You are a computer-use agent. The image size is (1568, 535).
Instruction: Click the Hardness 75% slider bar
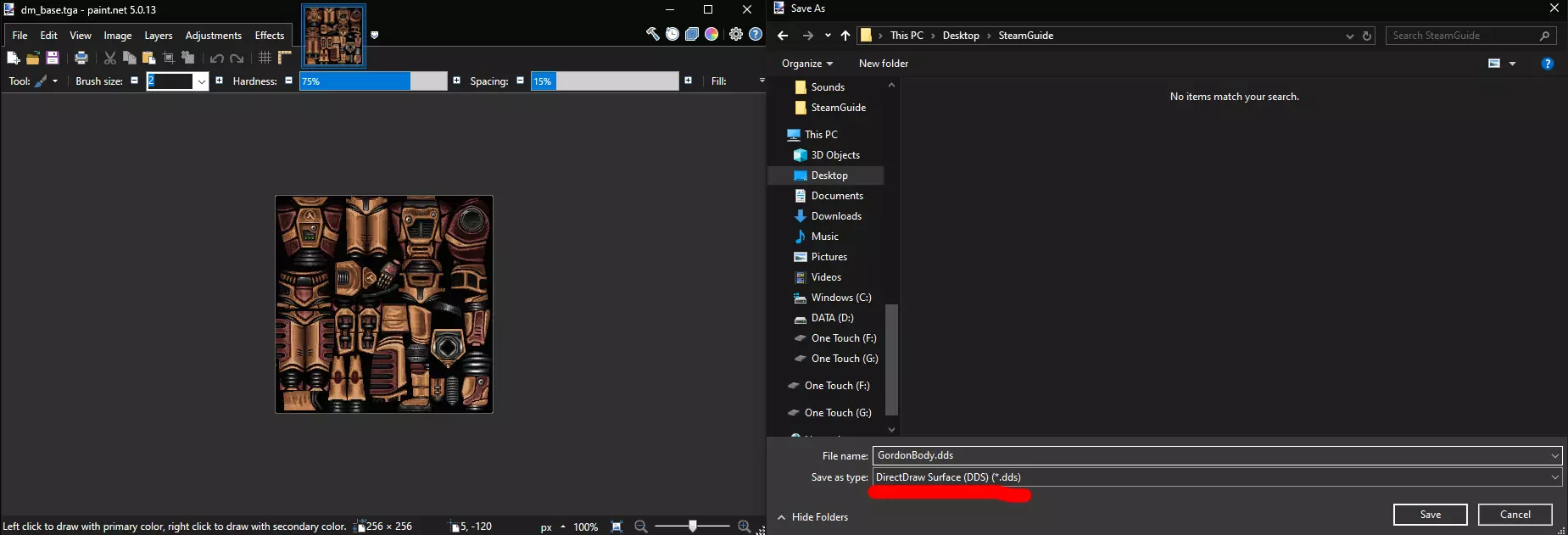[373, 81]
